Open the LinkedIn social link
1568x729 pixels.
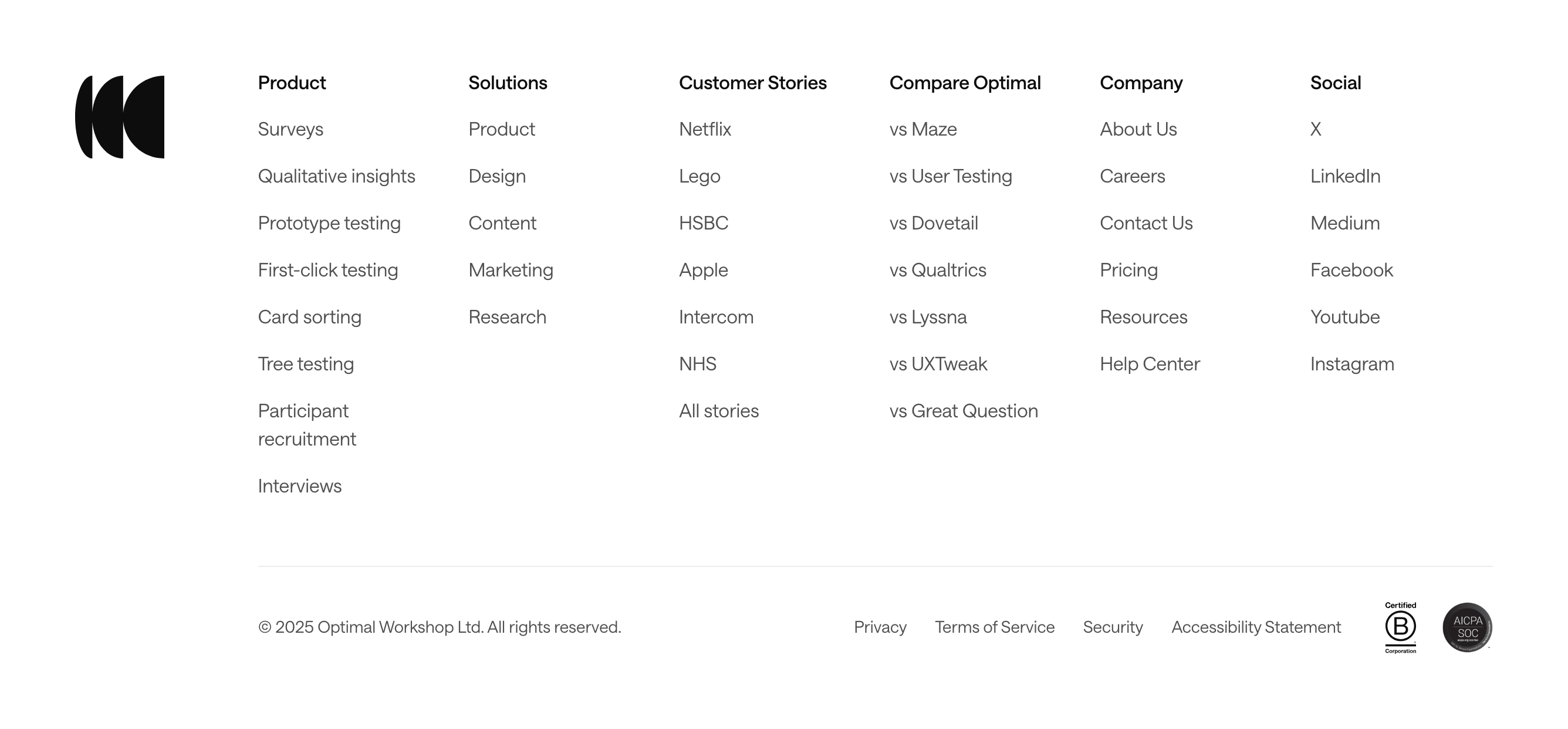pos(1345,176)
